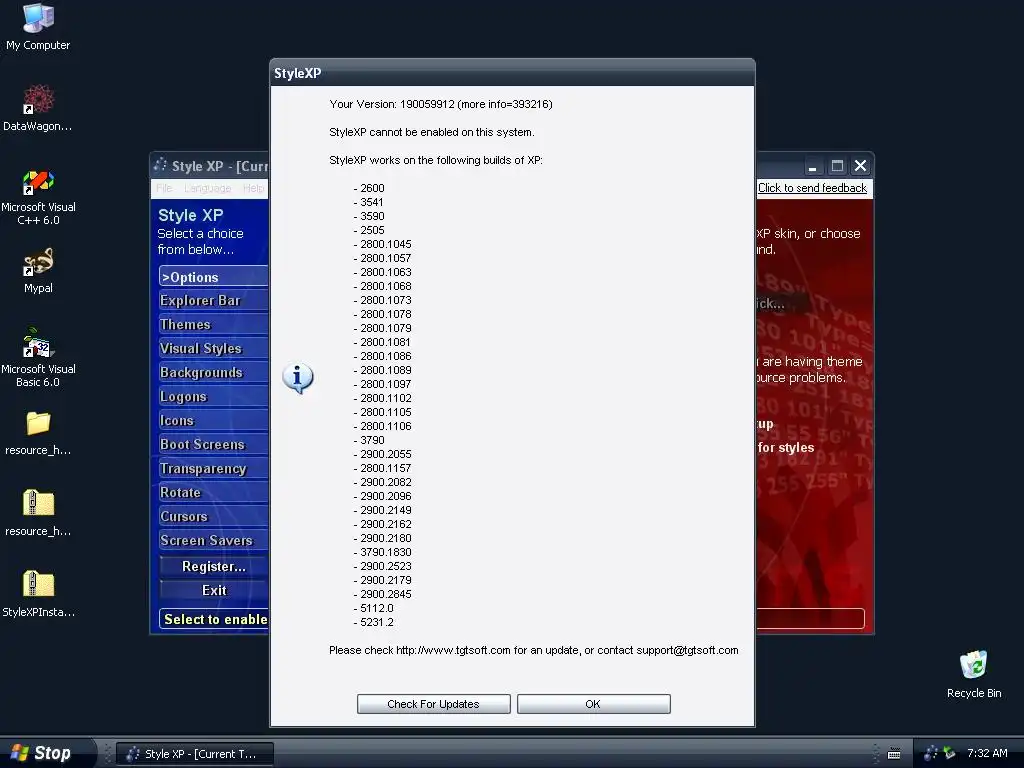Click the keyboard icon in taskbar
This screenshot has height=768, width=1024.
(x=894, y=754)
